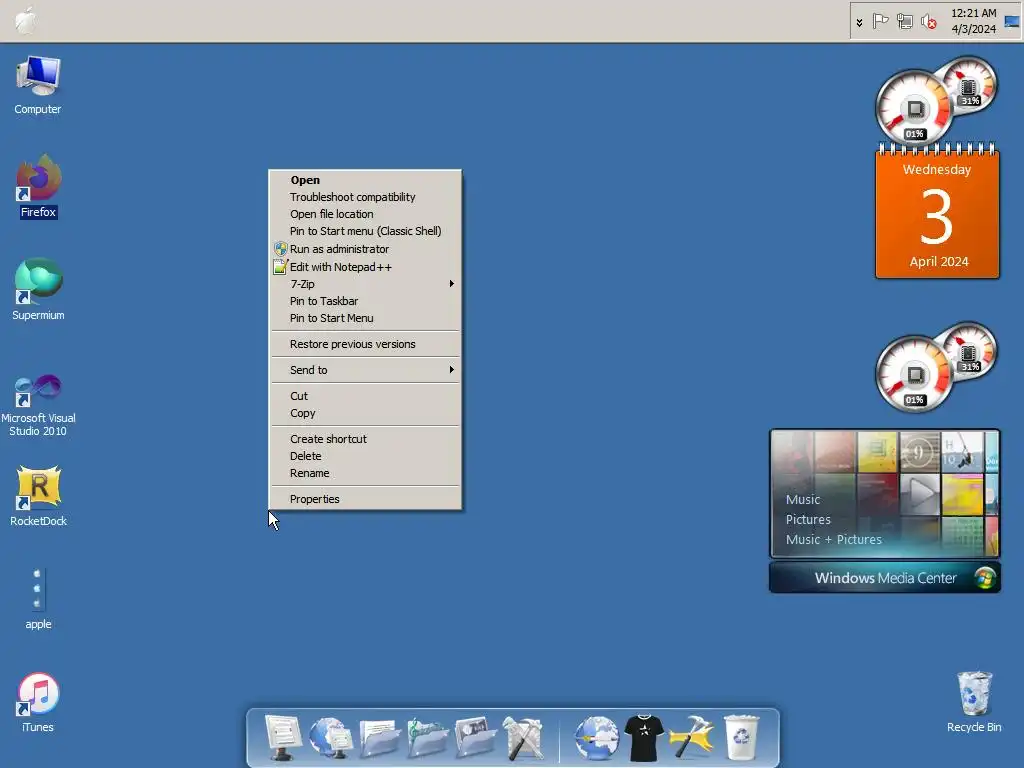
Task: Choose Troubleshoot compatibility
Action: (366, 197)
